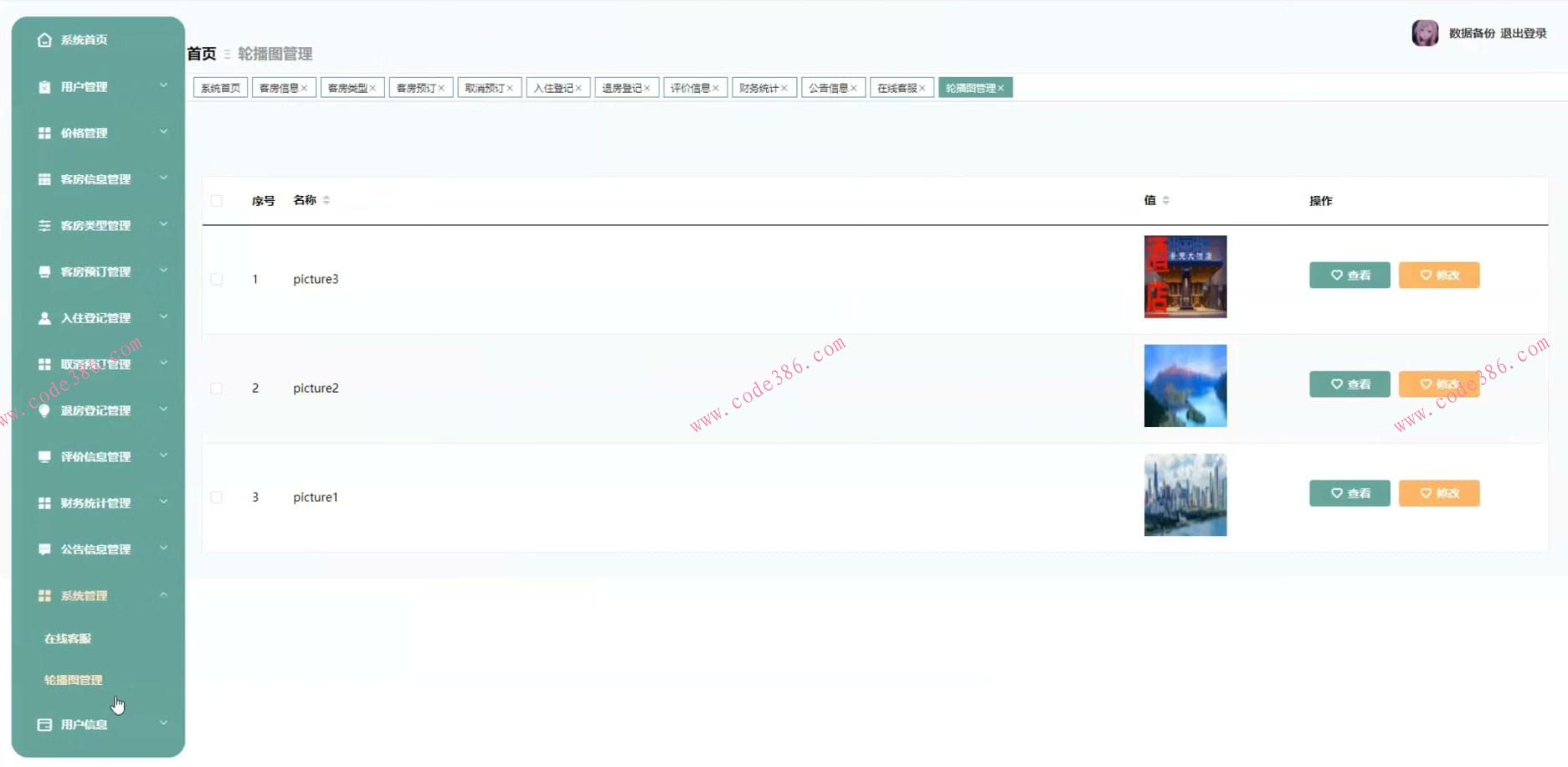Close the 取消预订 tab with its ×
This screenshot has height=767, width=1568.
coord(510,88)
